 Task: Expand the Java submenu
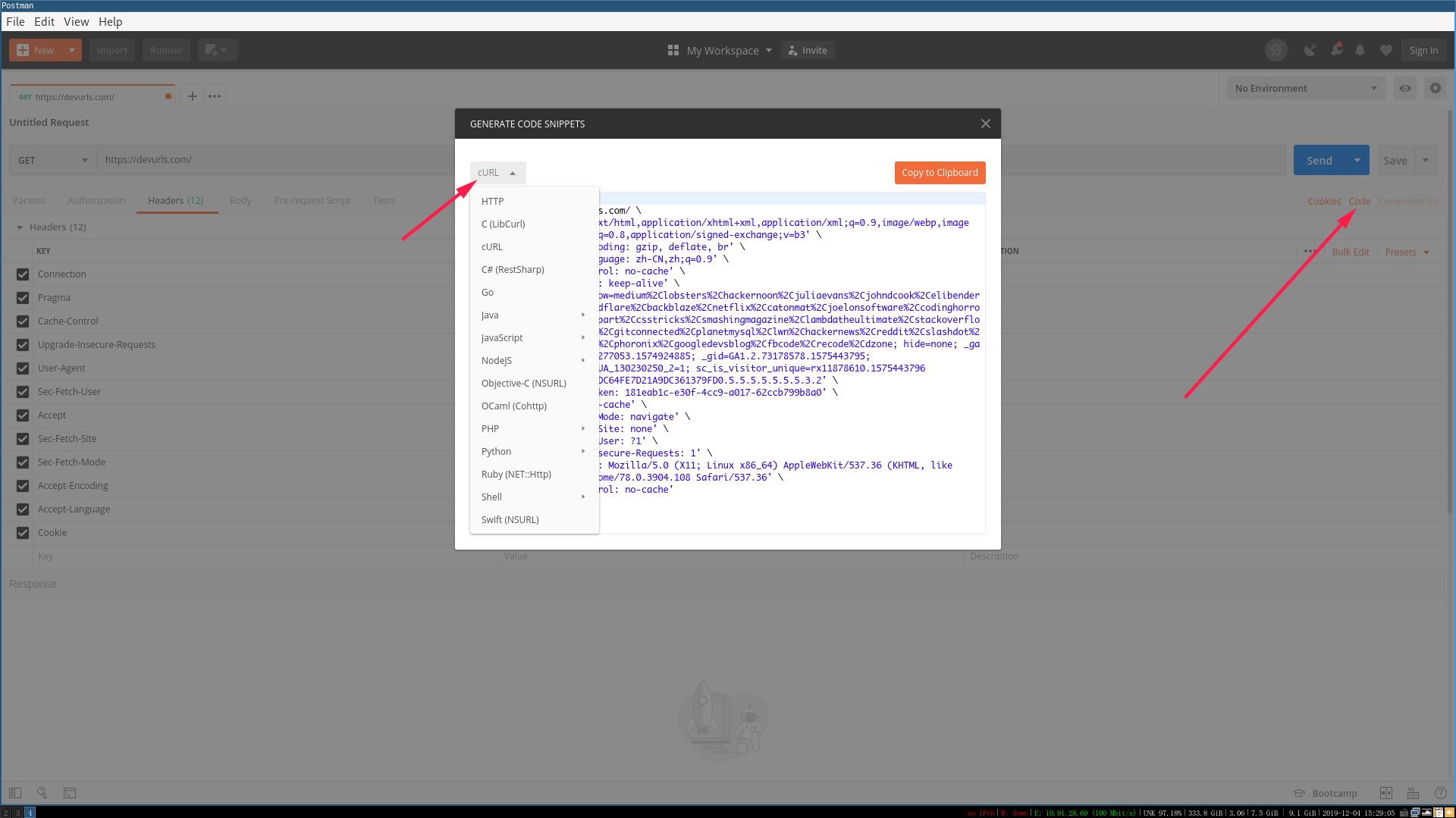point(535,315)
